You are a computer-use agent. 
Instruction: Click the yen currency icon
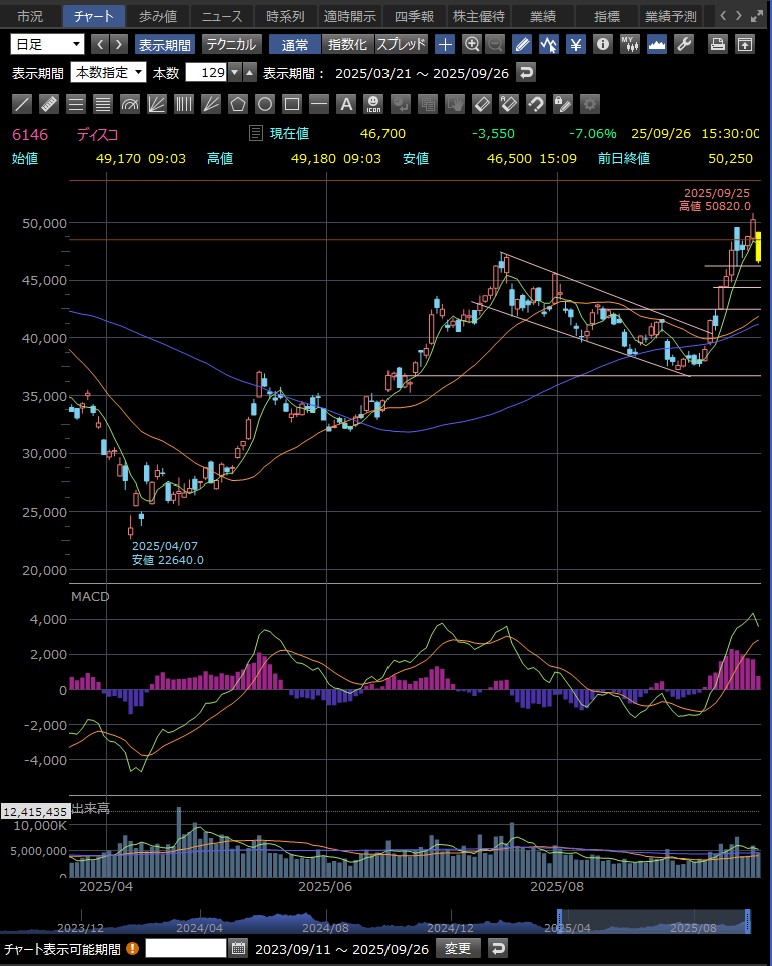click(576, 44)
